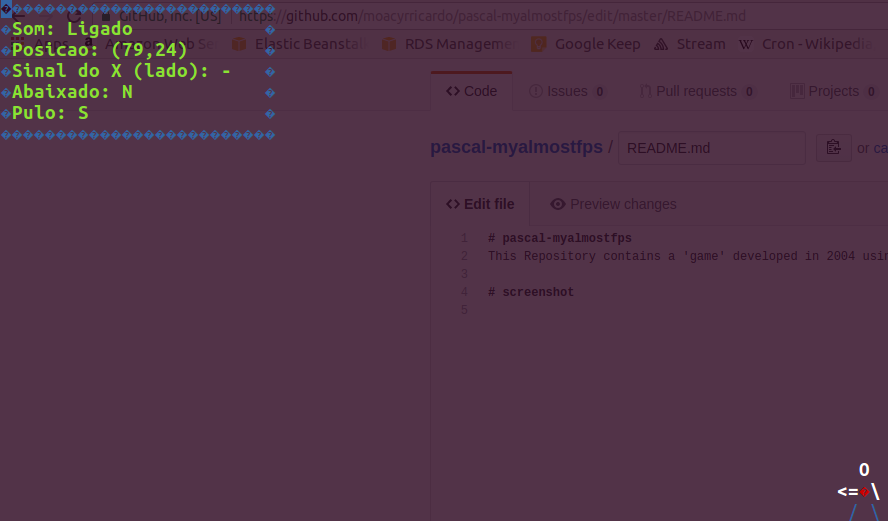Image resolution: width=888 pixels, height=521 pixels.
Task: Click the Stream bookmark logo icon
Action: click(661, 44)
